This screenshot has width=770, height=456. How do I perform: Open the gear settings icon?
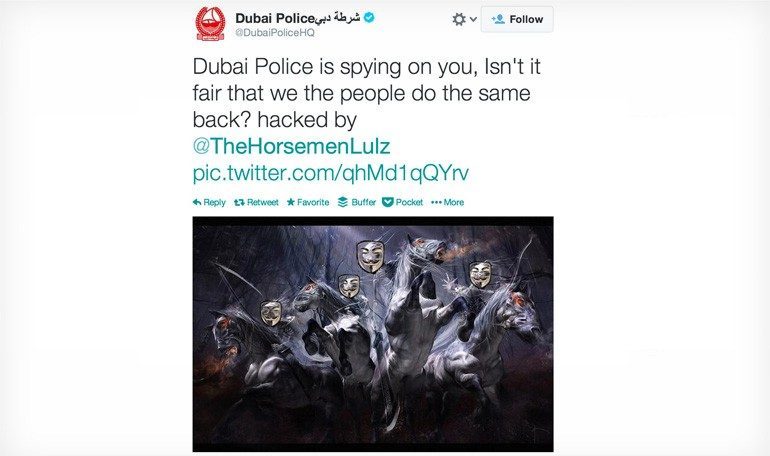point(459,19)
